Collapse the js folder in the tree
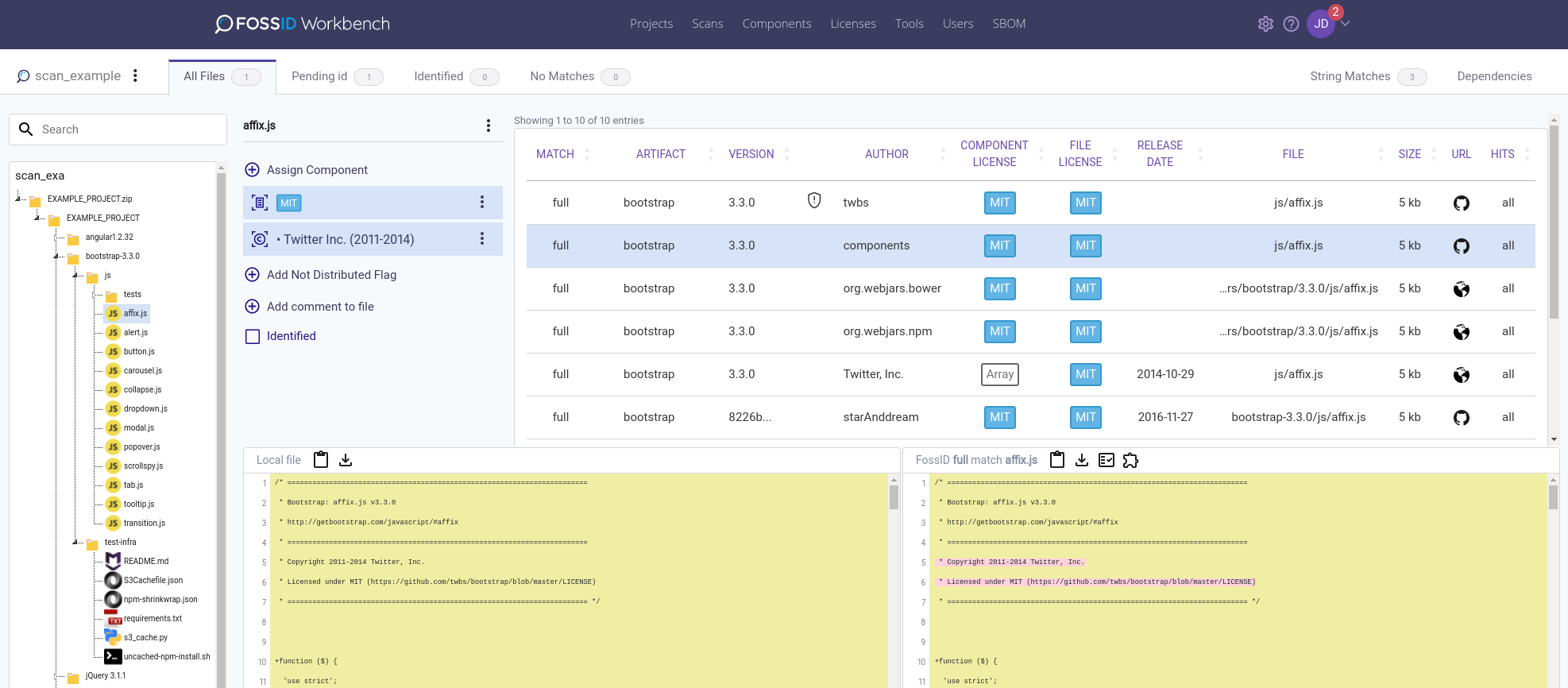Screen dimensions: 1568x688 76,275
